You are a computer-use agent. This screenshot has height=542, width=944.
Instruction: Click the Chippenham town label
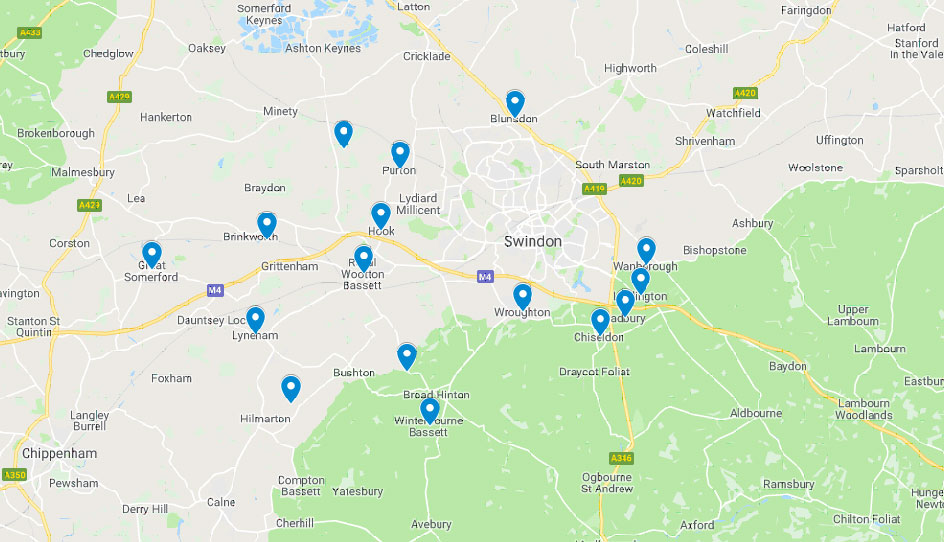pos(60,453)
